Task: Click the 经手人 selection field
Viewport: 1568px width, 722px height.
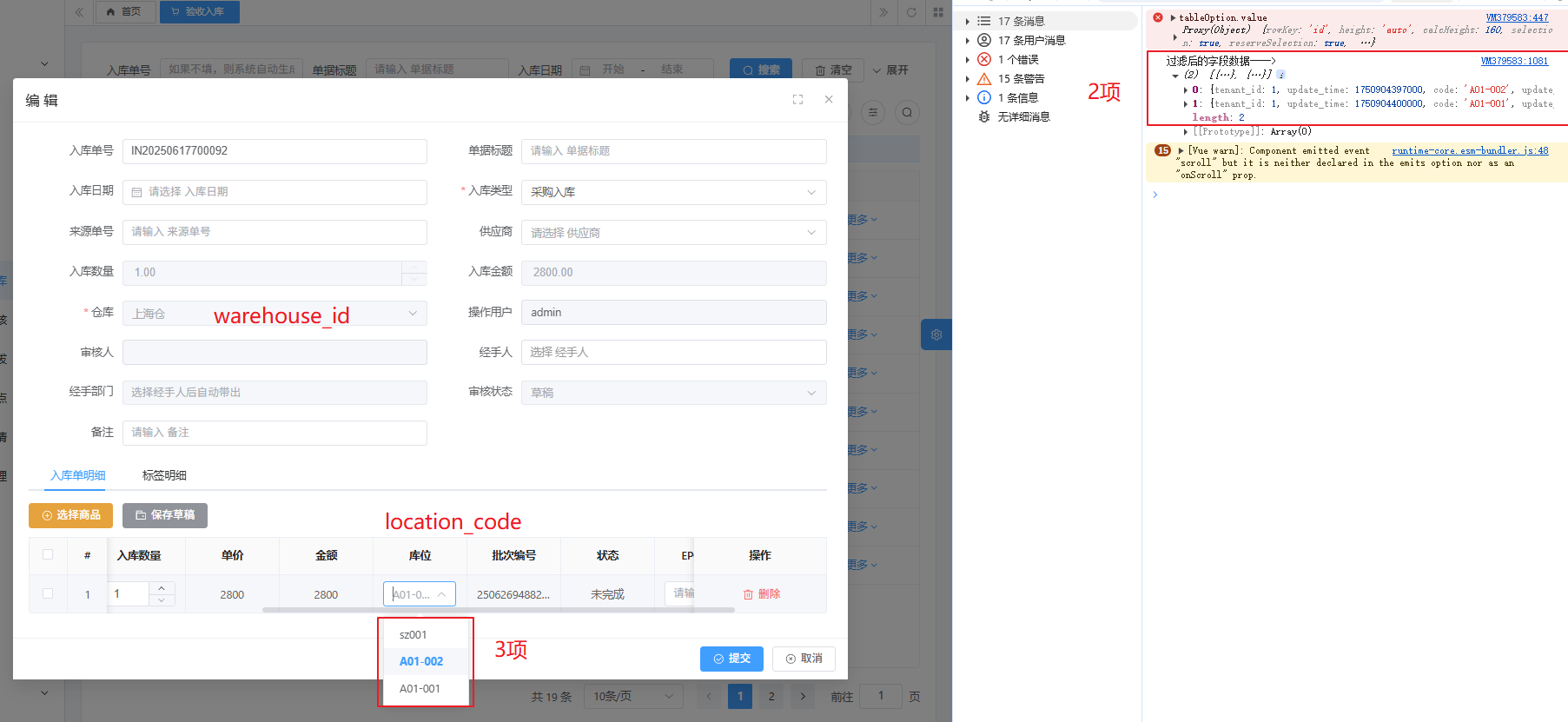Action: point(673,352)
